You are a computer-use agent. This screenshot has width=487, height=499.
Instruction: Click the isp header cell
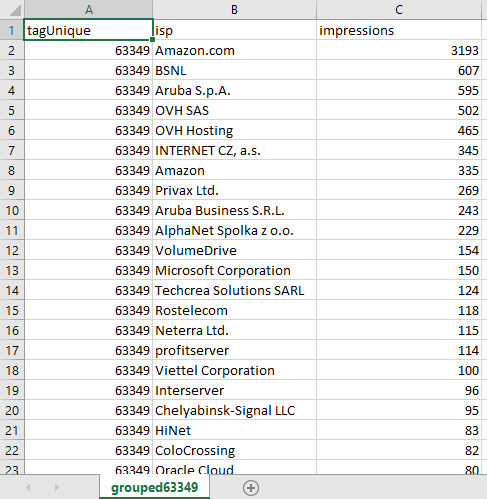(x=234, y=30)
